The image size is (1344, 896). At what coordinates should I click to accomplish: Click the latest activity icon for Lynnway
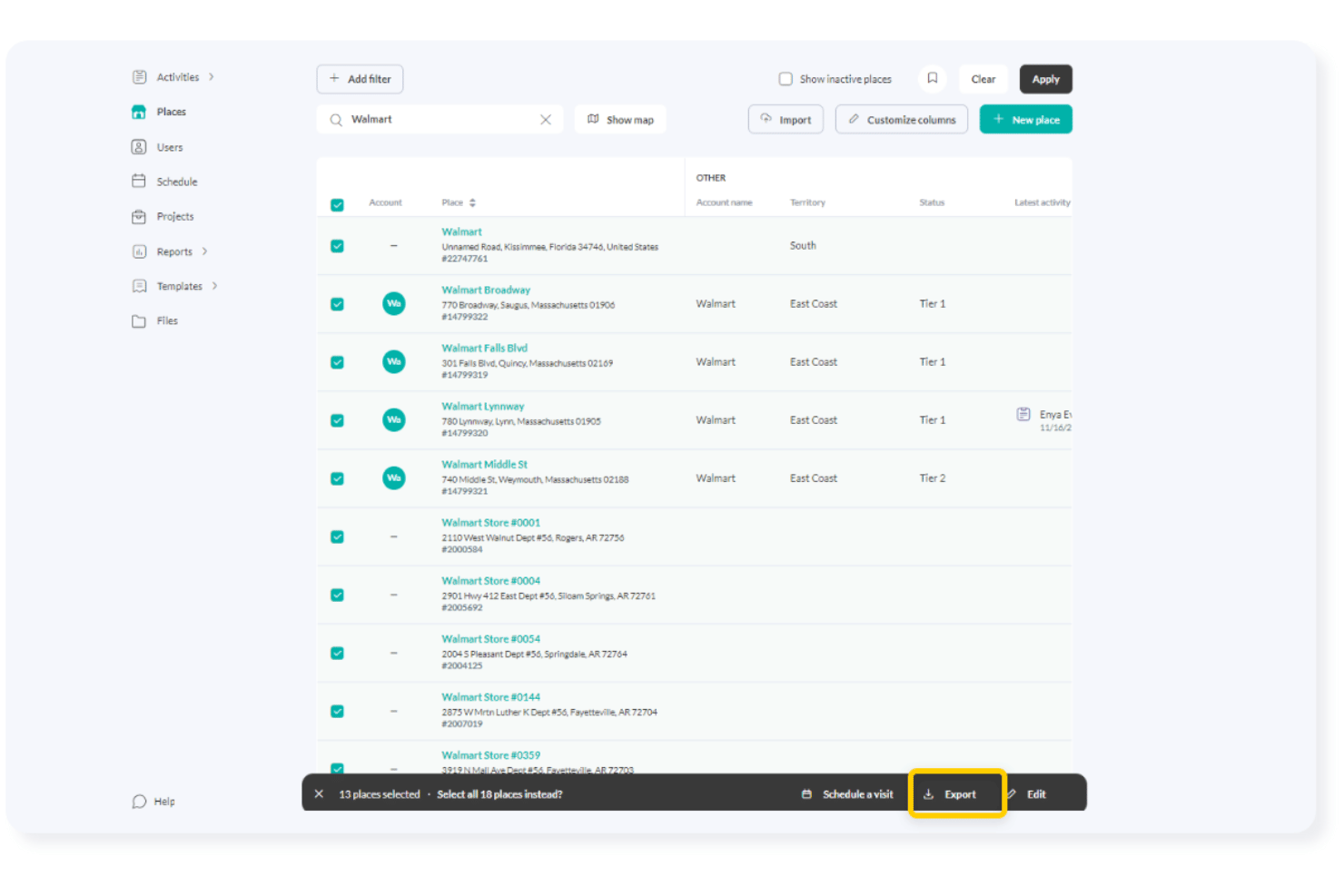[1023, 415]
